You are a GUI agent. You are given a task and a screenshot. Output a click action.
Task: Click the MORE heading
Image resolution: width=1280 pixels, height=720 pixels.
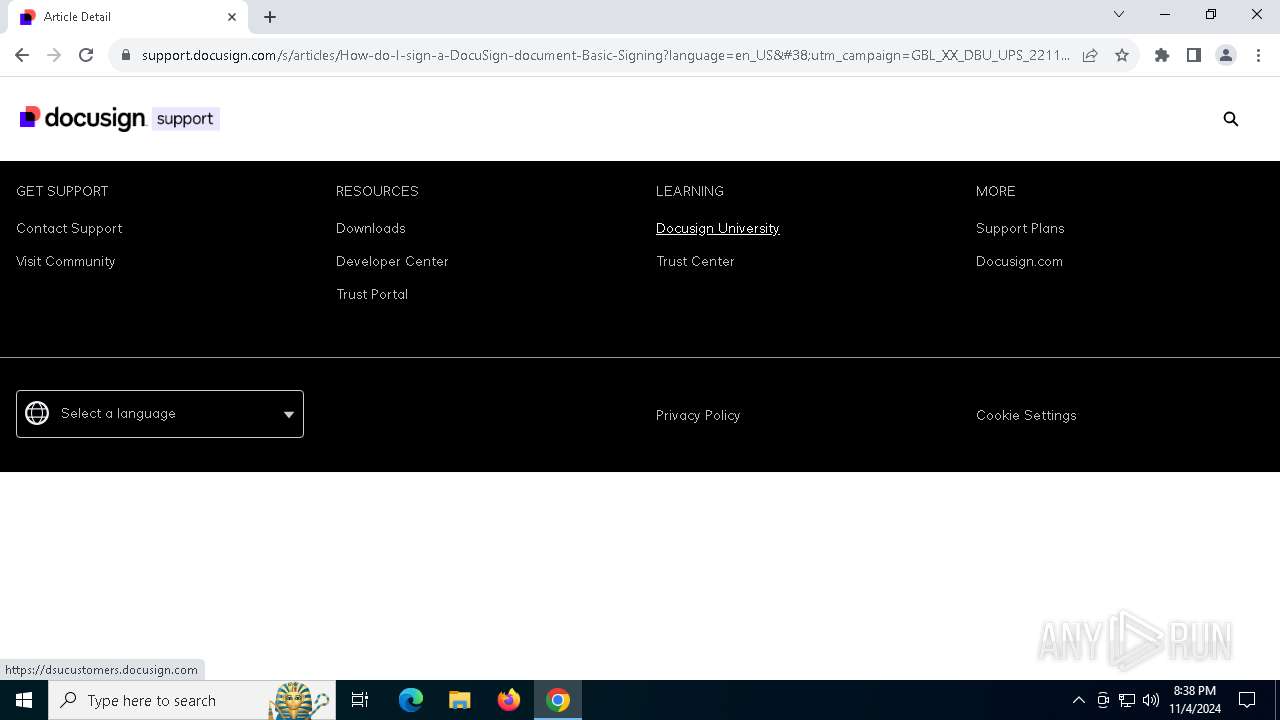coord(996,191)
